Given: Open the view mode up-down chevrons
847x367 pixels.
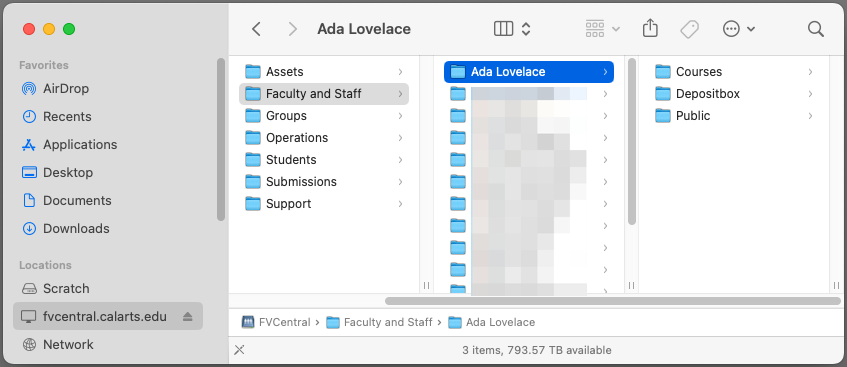Looking at the screenshot, I should [x=526, y=29].
